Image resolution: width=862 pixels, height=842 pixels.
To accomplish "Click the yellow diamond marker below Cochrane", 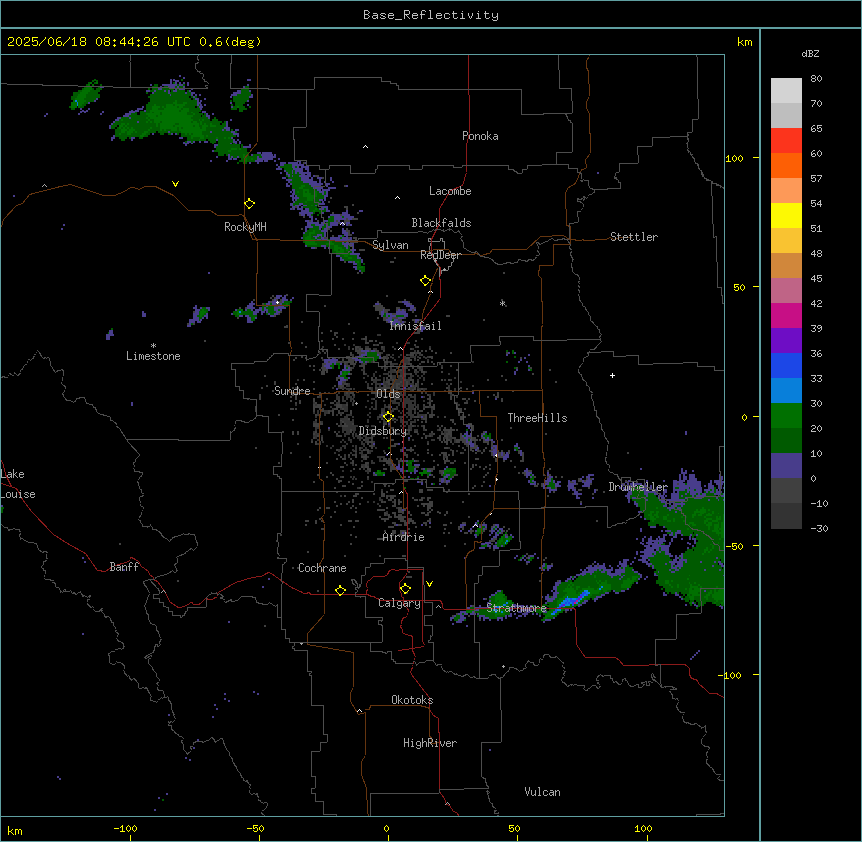I will pyautogui.click(x=340, y=590).
